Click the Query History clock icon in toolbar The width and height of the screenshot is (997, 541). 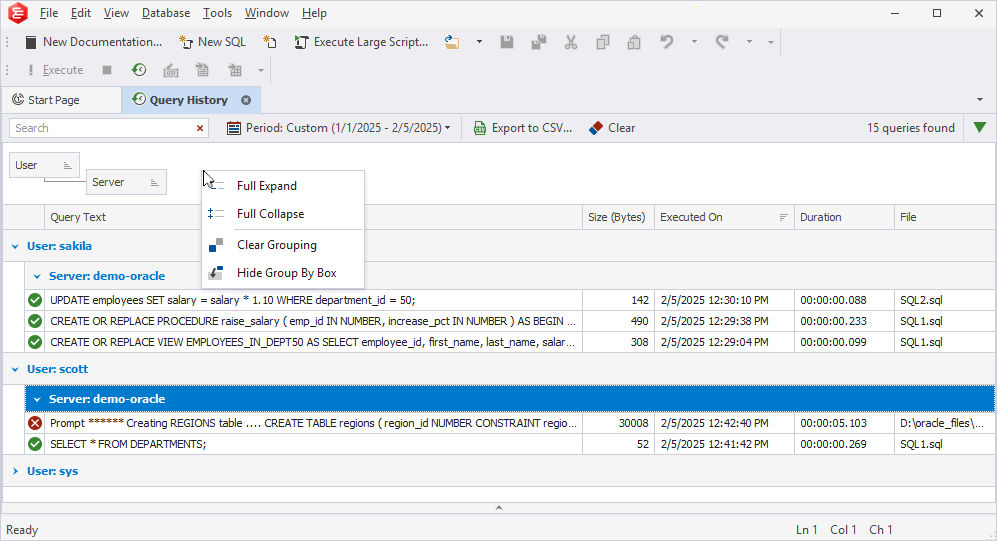(139, 70)
